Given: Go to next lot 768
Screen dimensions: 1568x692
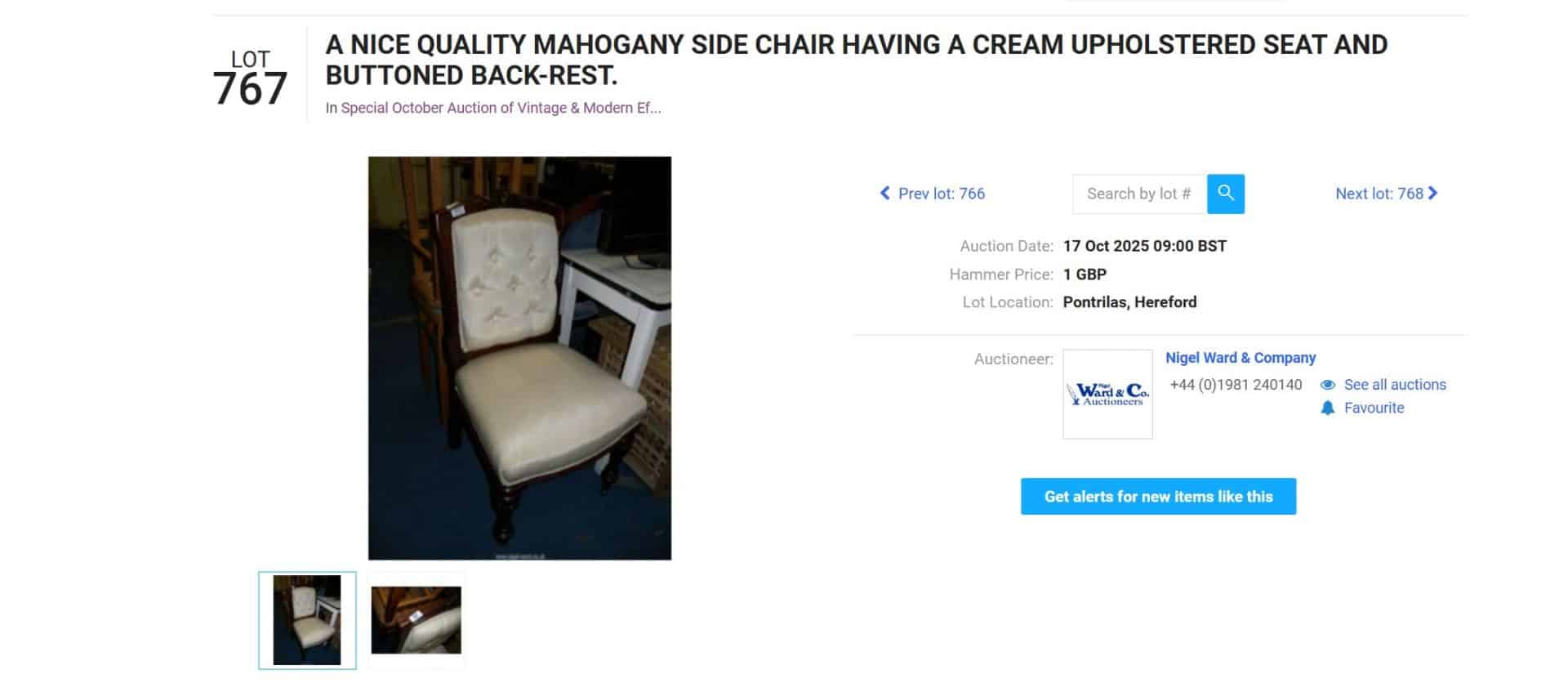Looking at the screenshot, I should 1387,194.
